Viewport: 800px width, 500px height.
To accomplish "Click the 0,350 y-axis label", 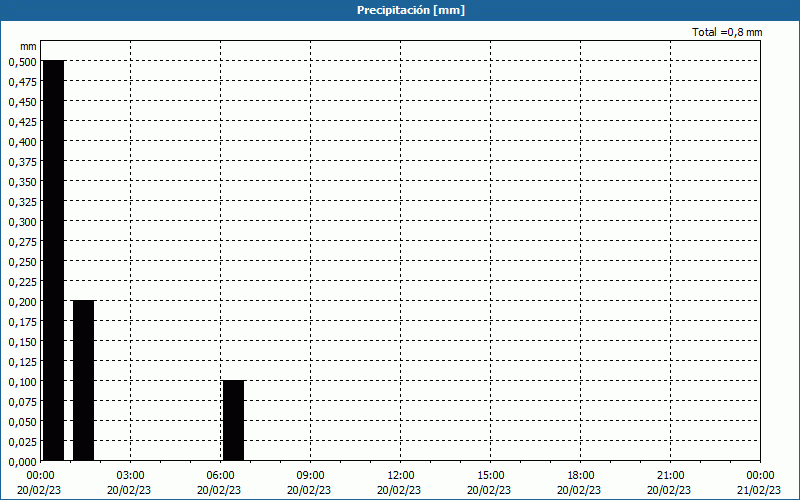I will tap(23, 182).
